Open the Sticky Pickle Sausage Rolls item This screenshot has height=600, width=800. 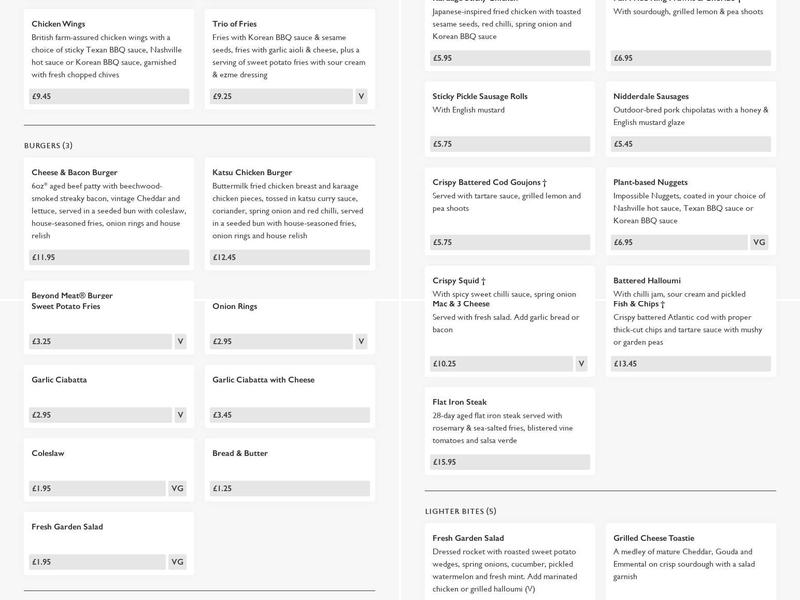[480, 97]
